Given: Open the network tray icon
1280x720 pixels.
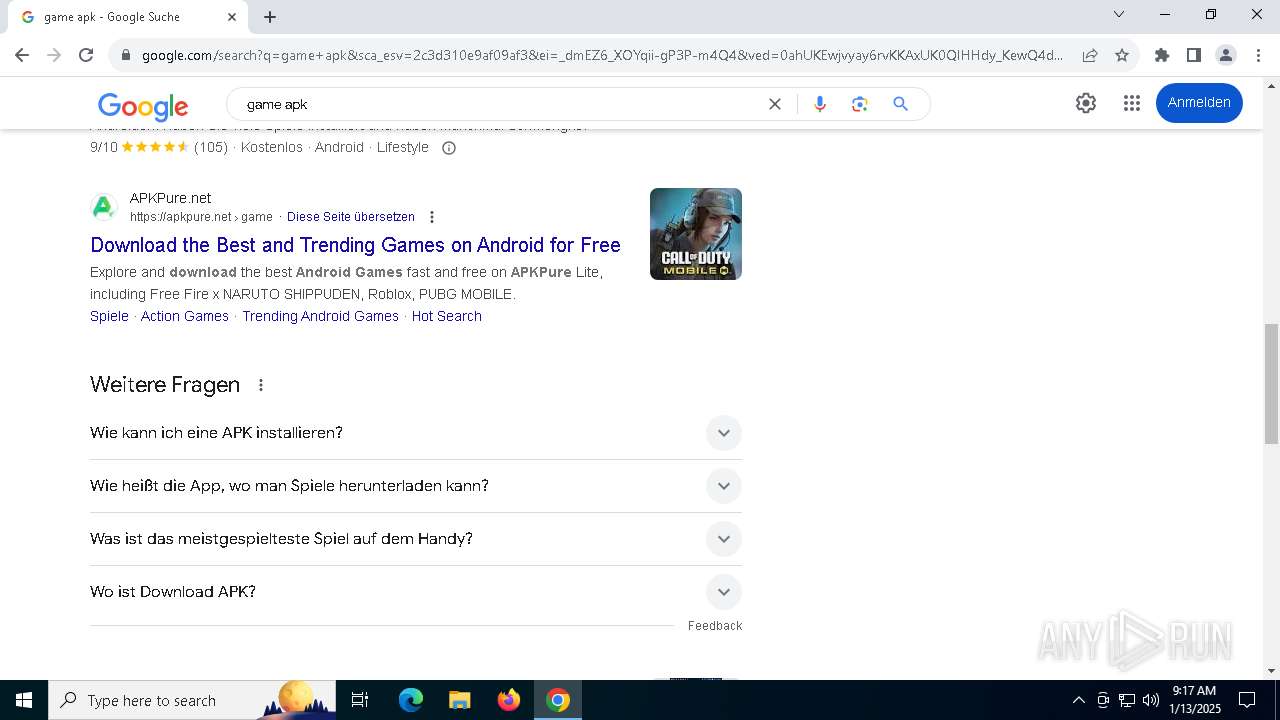Looking at the screenshot, I should pyautogui.click(x=1127, y=700).
